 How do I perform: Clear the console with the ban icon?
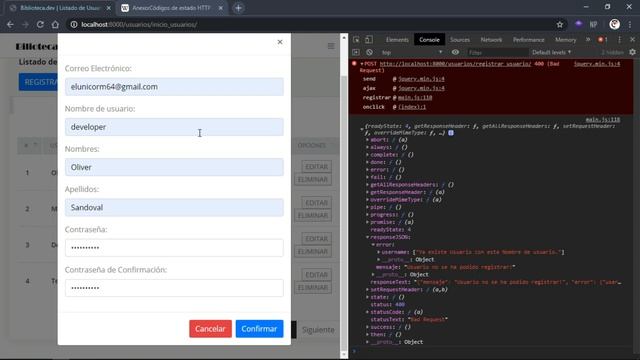[369, 52]
